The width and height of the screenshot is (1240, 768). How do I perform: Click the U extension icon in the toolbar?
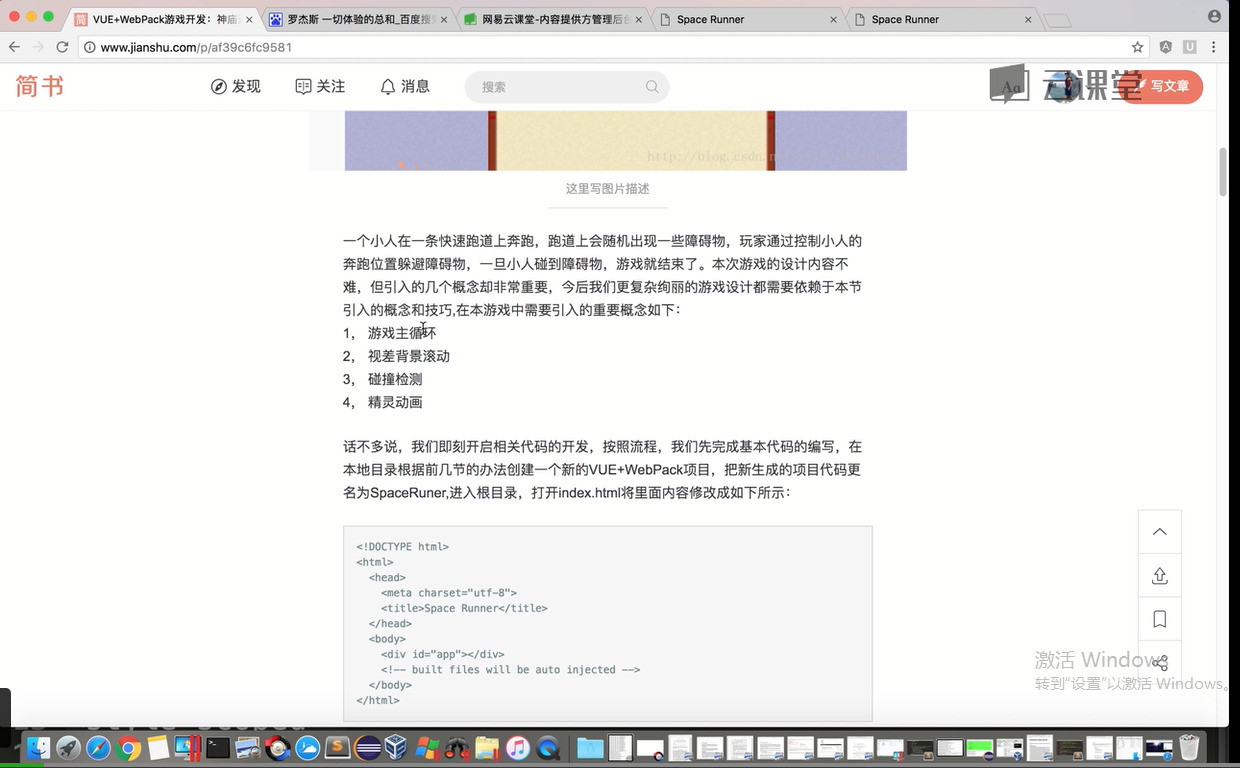[x=1190, y=47]
